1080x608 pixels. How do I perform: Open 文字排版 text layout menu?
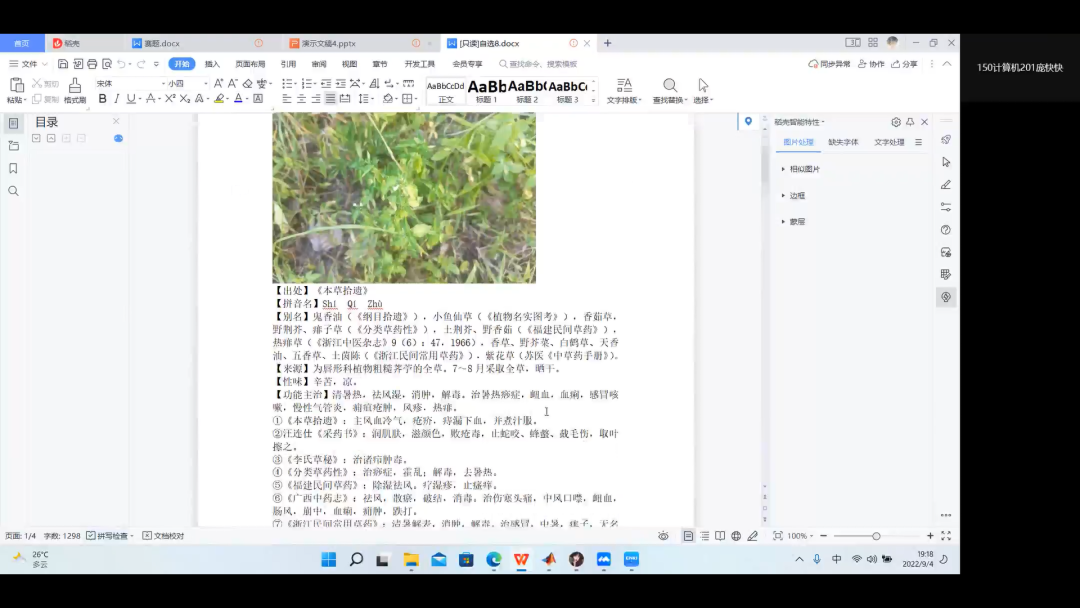coord(624,91)
